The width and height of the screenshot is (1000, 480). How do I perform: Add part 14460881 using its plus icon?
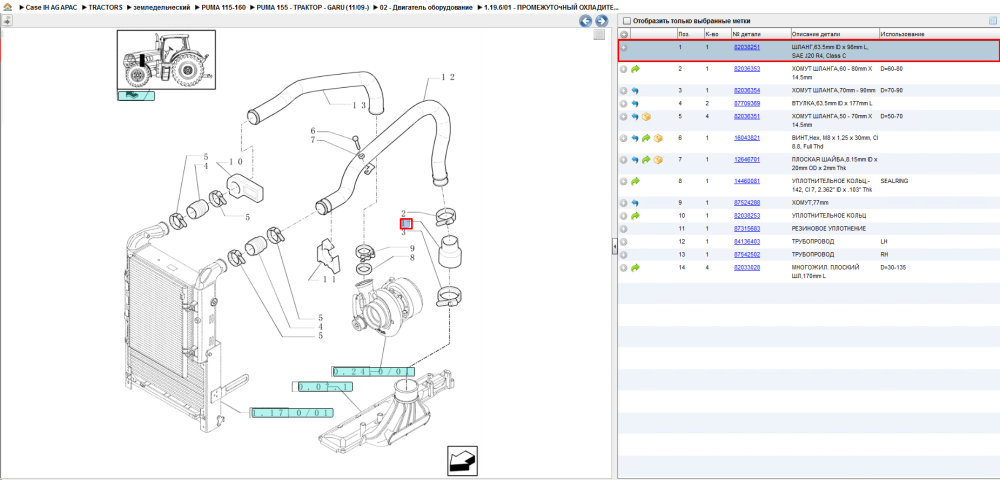tap(624, 182)
